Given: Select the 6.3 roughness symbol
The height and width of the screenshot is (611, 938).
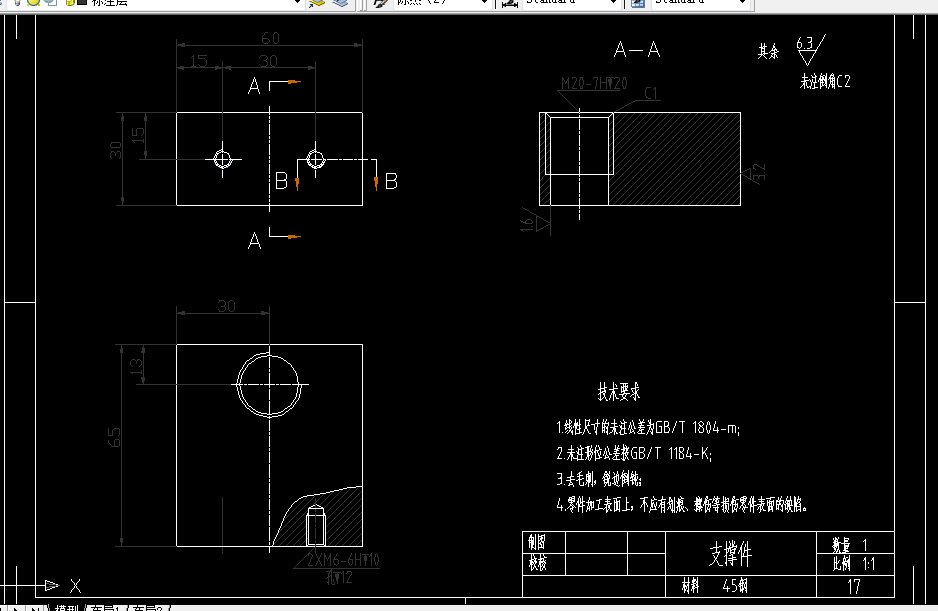Looking at the screenshot, I should coord(810,50).
